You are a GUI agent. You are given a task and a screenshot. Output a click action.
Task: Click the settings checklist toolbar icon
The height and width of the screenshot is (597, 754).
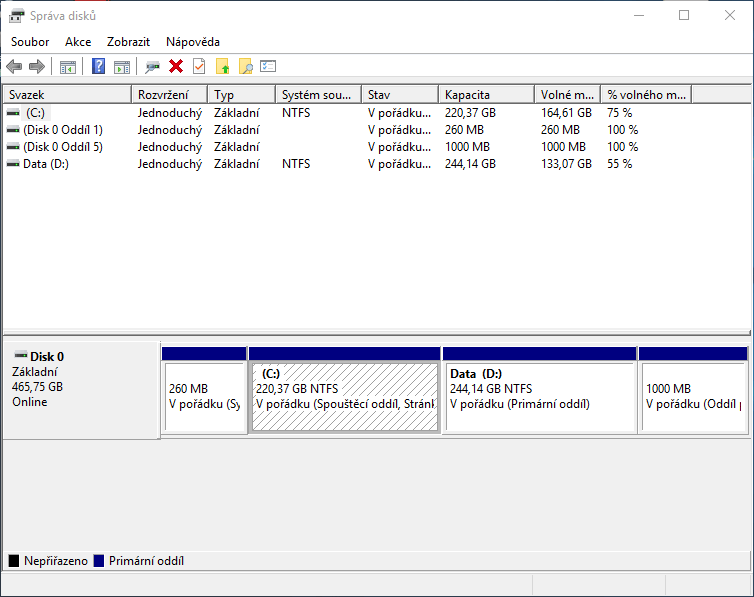click(x=268, y=67)
